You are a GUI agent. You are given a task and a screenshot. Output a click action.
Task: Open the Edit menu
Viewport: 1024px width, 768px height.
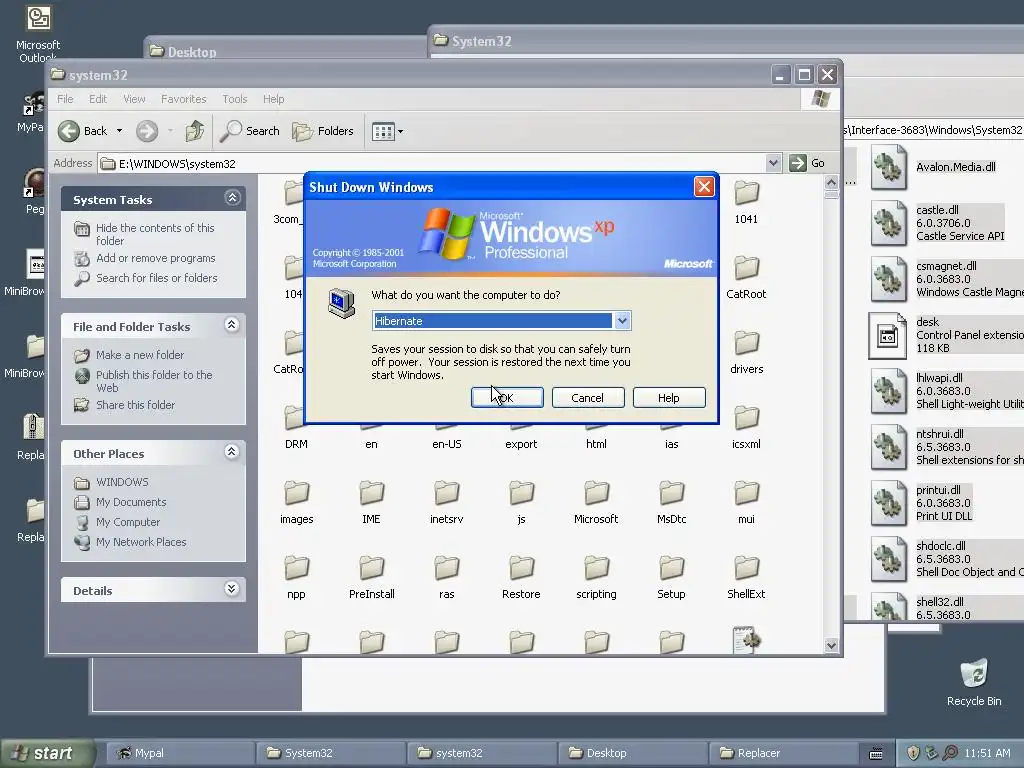(x=98, y=99)
